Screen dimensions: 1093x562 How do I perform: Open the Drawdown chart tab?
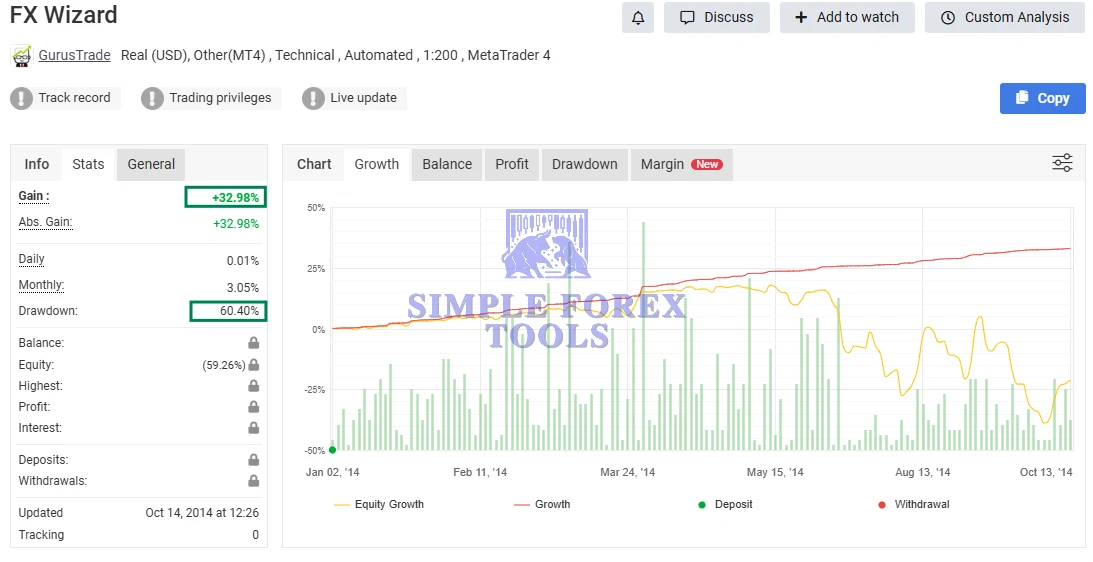pyautogui.click(x=585, y=164)
